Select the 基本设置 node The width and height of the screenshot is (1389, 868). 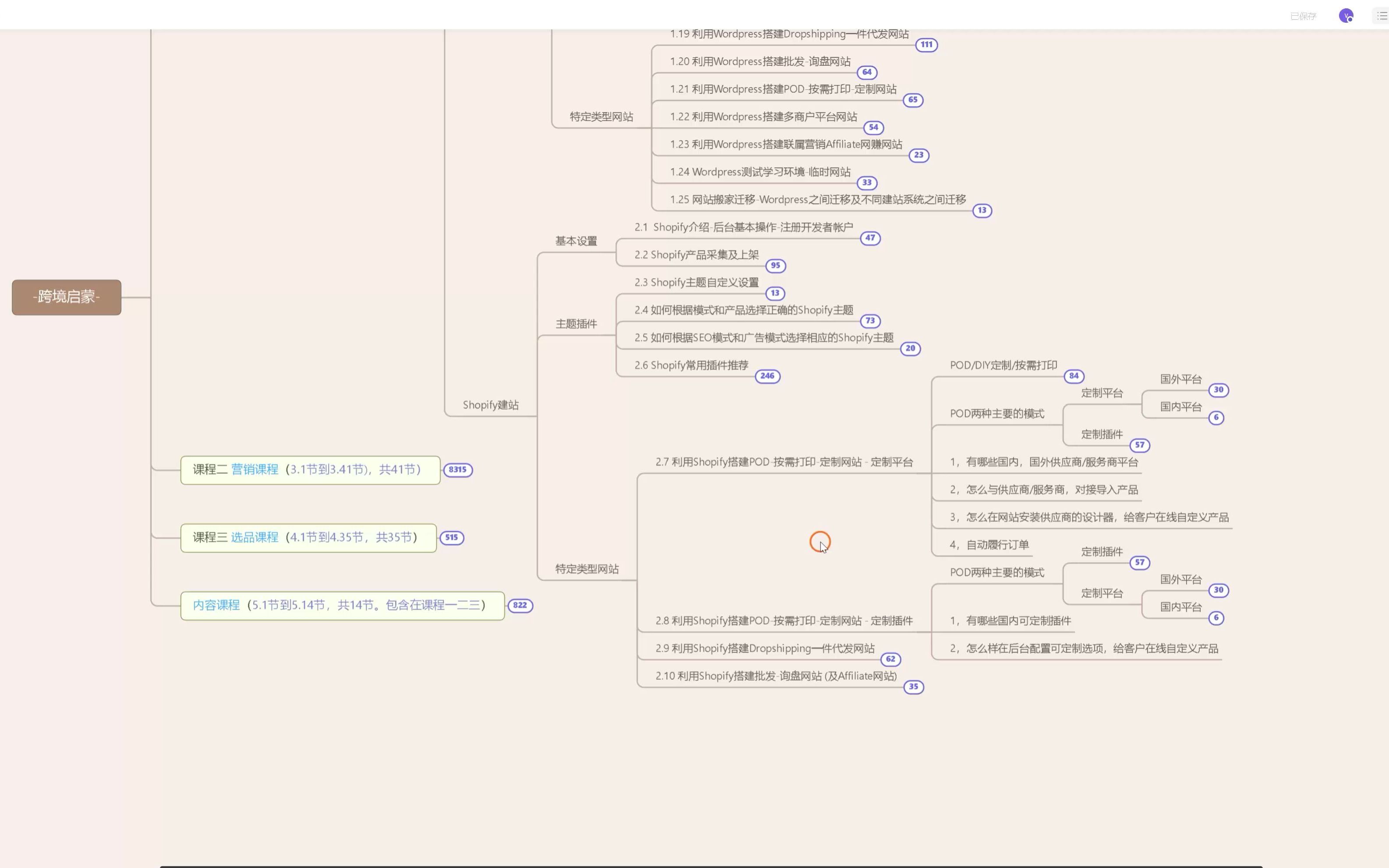(576, 241)
